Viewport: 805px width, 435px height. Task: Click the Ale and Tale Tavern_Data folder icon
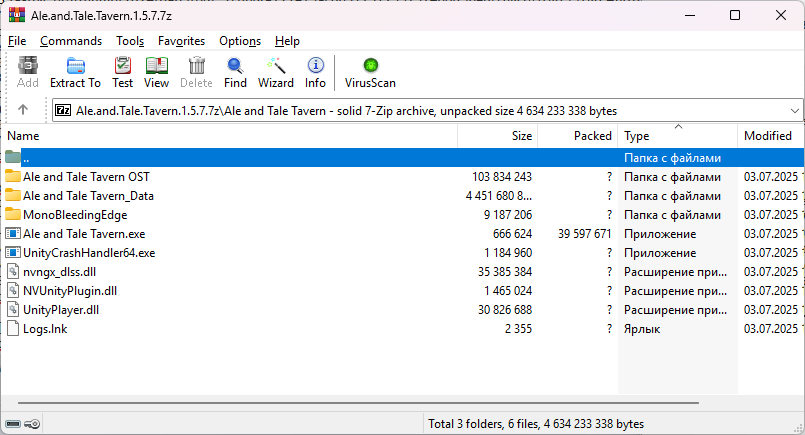pyautogui.click(x=13, y=195)
